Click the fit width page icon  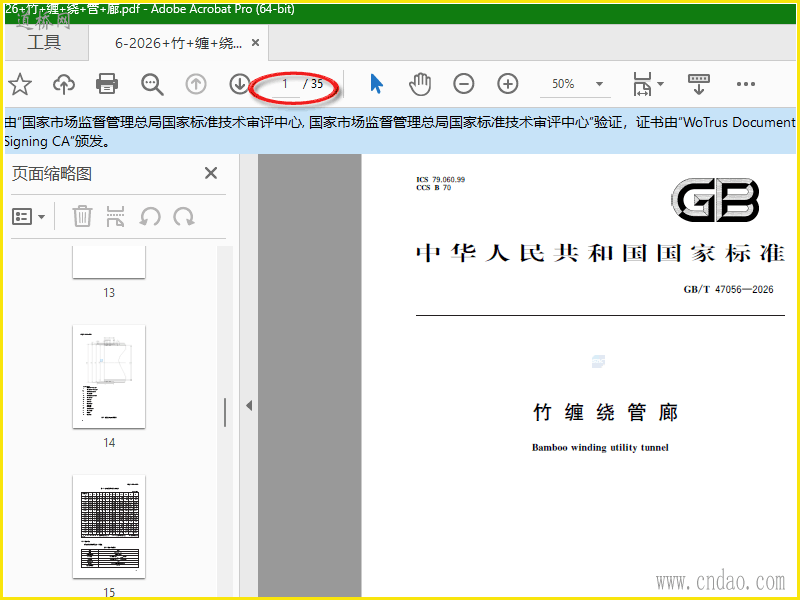click(642, 84)
